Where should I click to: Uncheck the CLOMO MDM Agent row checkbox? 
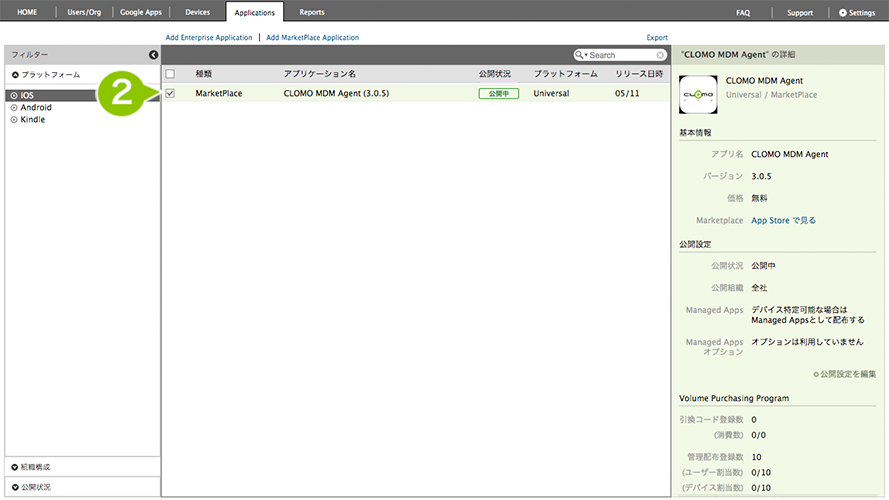170,94
